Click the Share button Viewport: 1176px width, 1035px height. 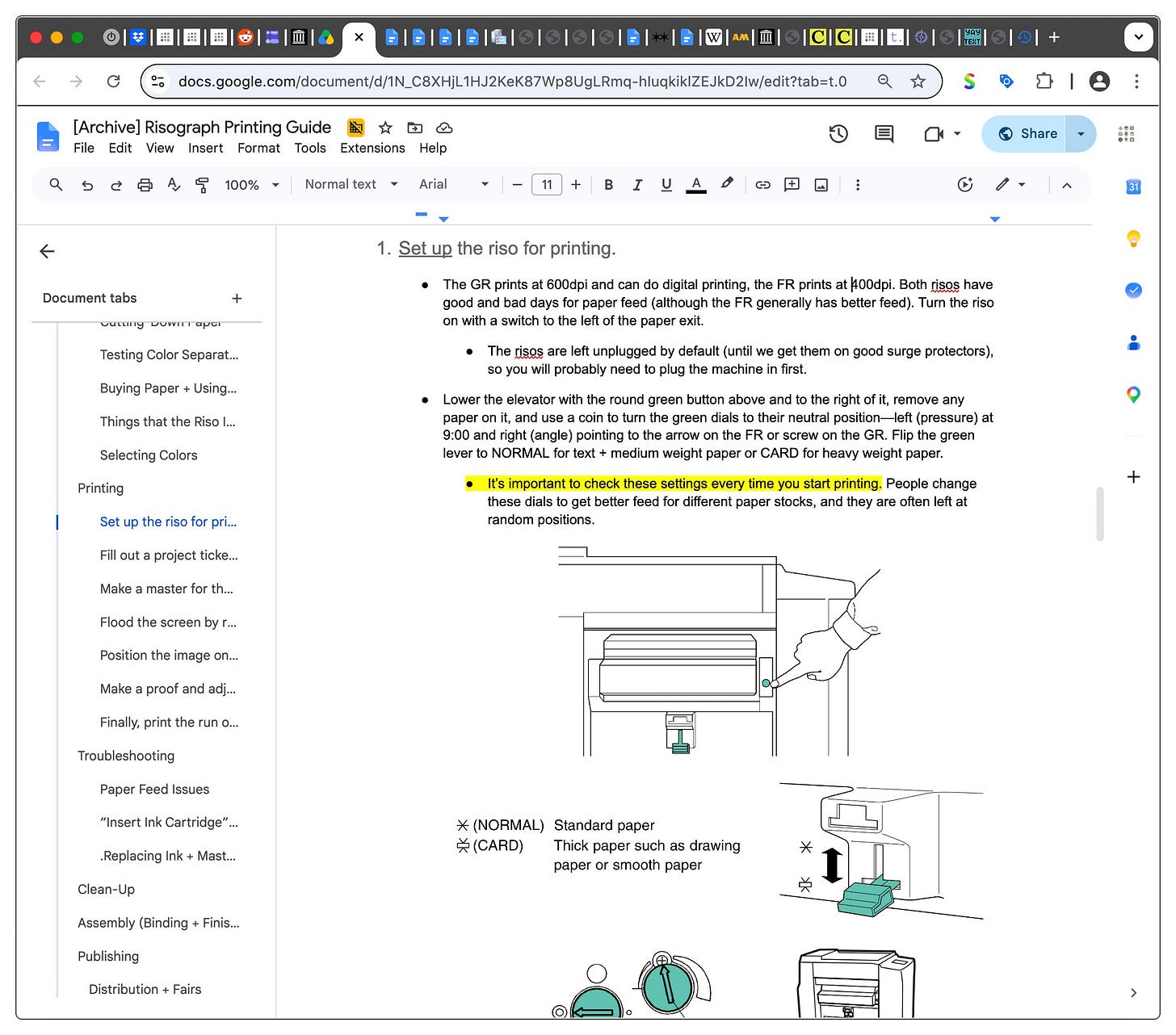[x=1027, y=134]
